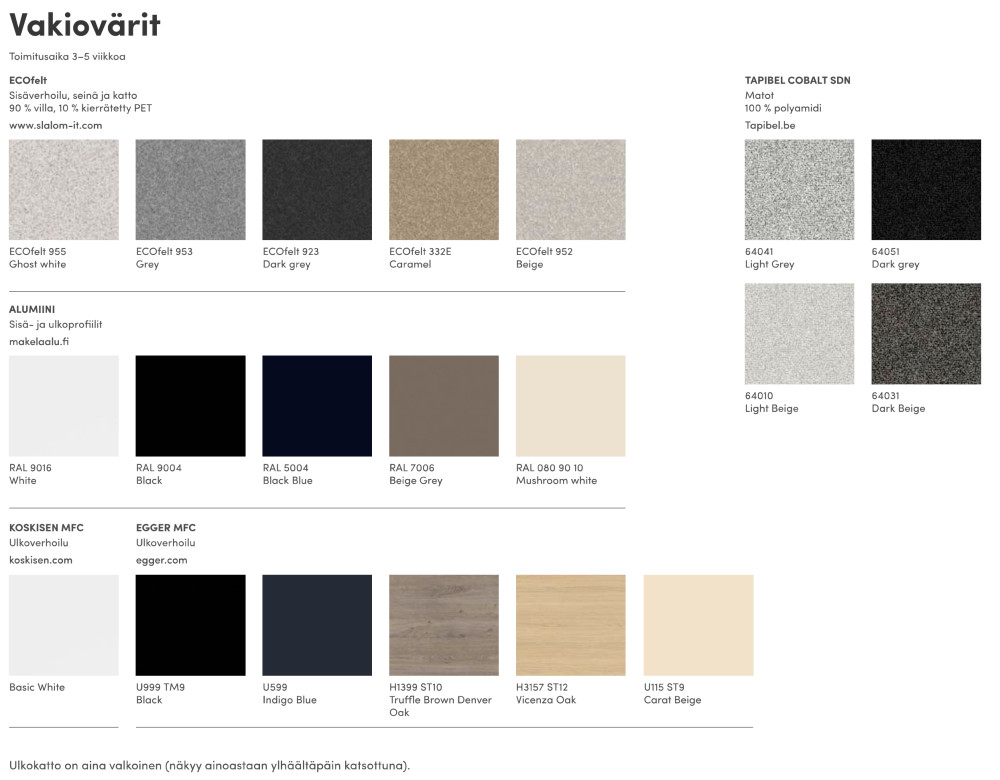Select the RAL 9016 White aluminium swatch

(x=63, y=406)
